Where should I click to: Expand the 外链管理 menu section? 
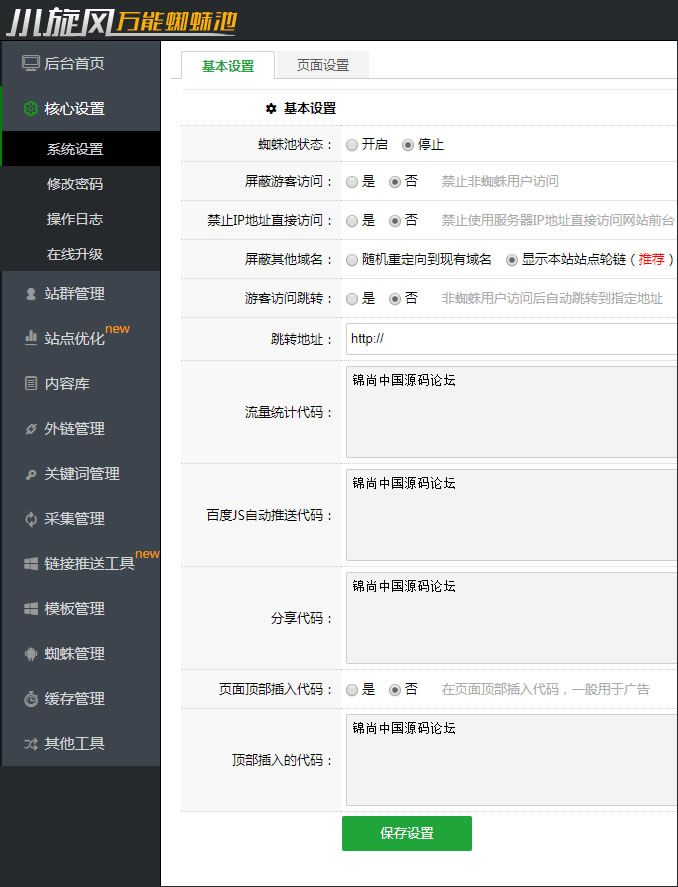[x=81, y=428]
